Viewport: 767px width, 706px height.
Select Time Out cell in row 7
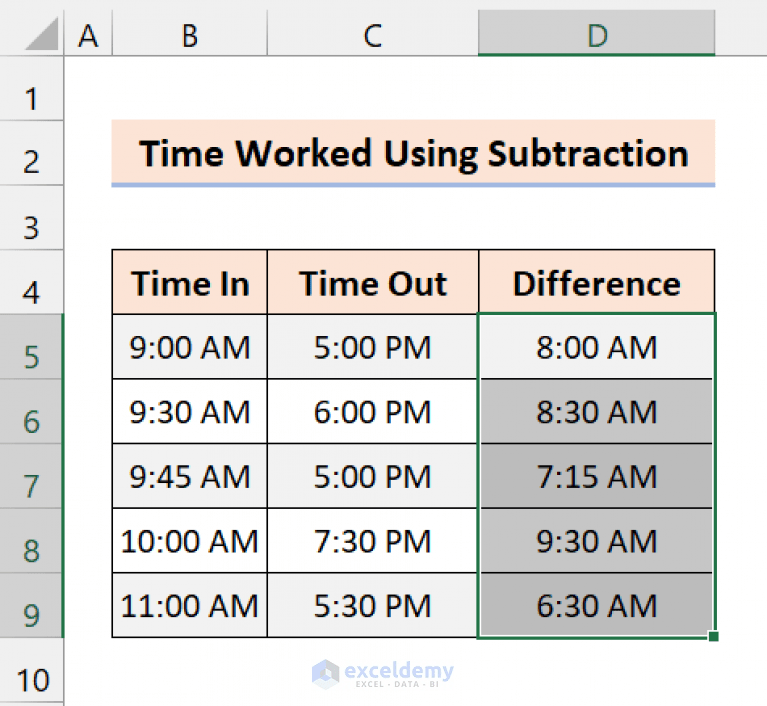pos(373,476)
